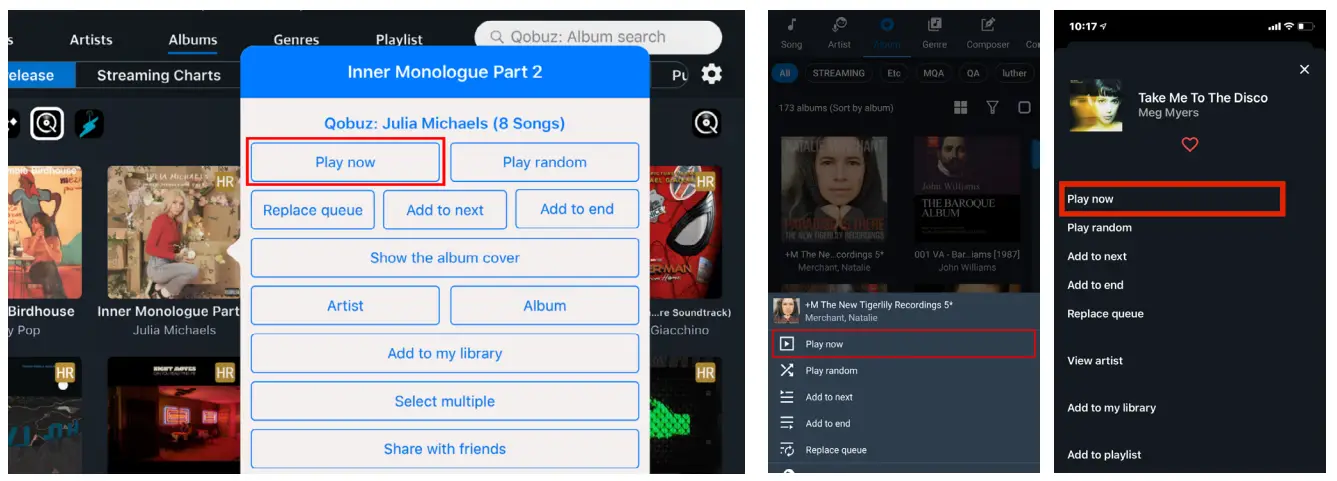The width and height of the screenshot is (1337, 481).
Task: Select Replace queue in the Meg Myers menu
Action: pyautogui.click(x=1105, y=314)
